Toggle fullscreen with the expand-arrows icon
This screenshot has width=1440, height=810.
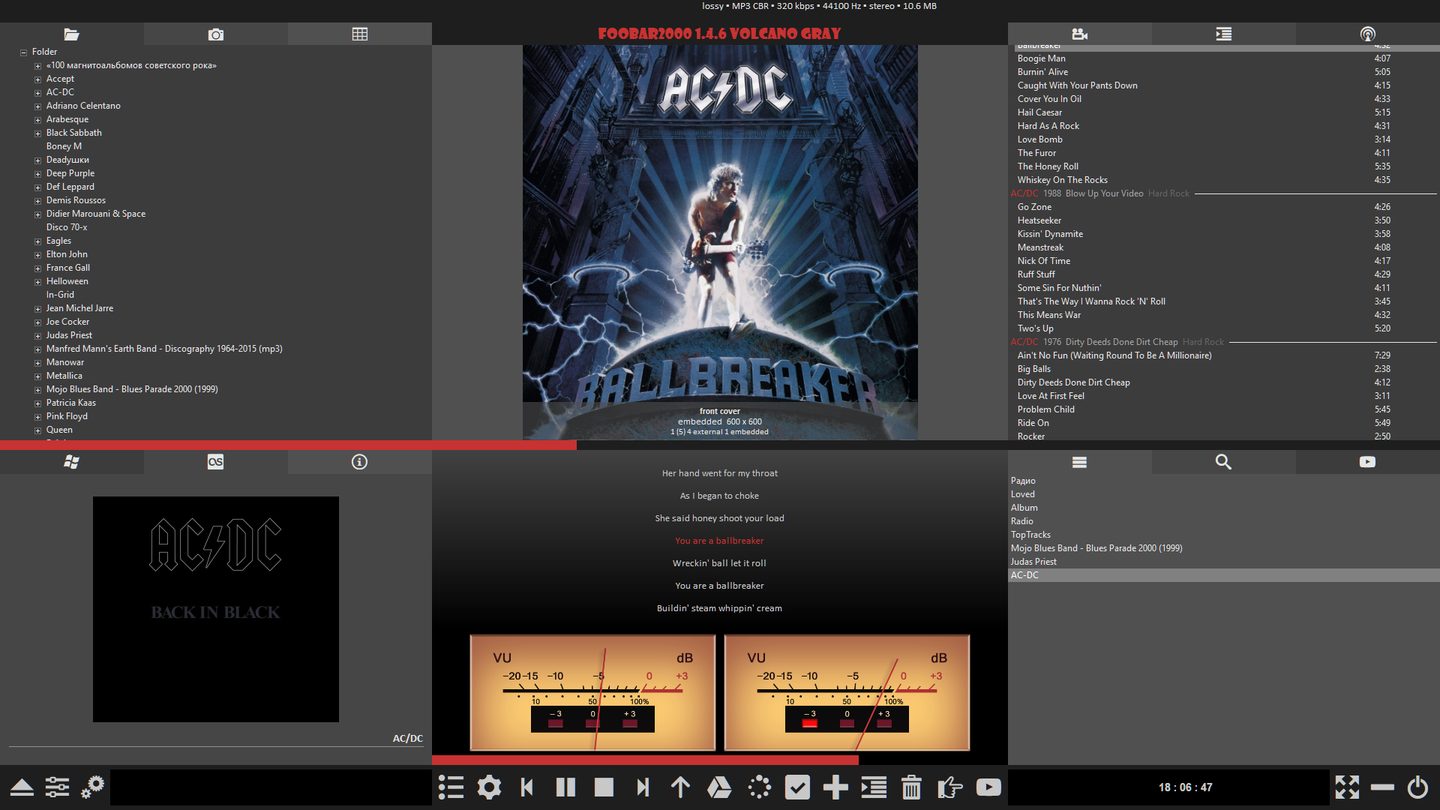(1347, 788)
